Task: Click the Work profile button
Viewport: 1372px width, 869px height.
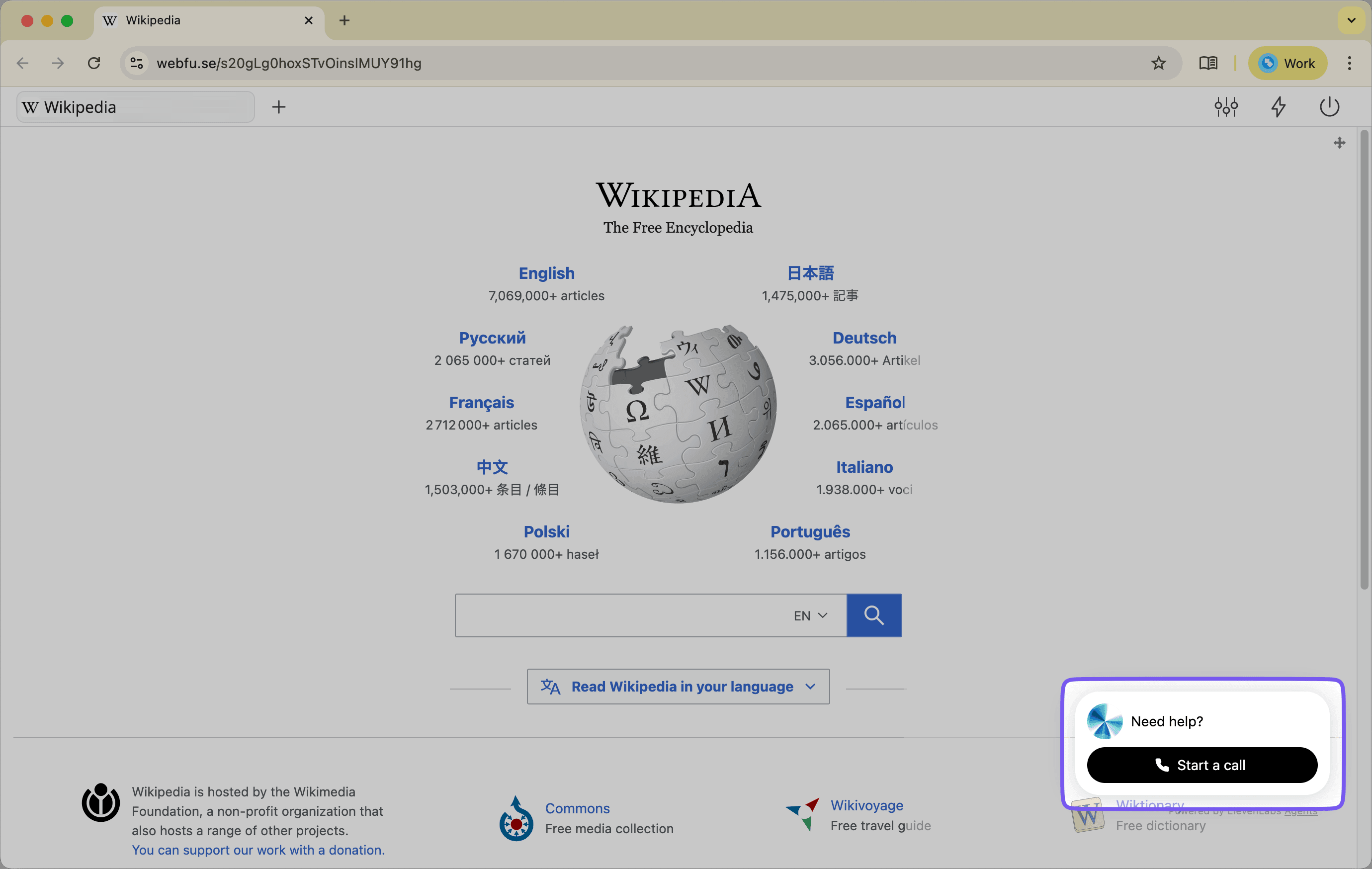Action: pyautogui.click(x=1287, y=63)
